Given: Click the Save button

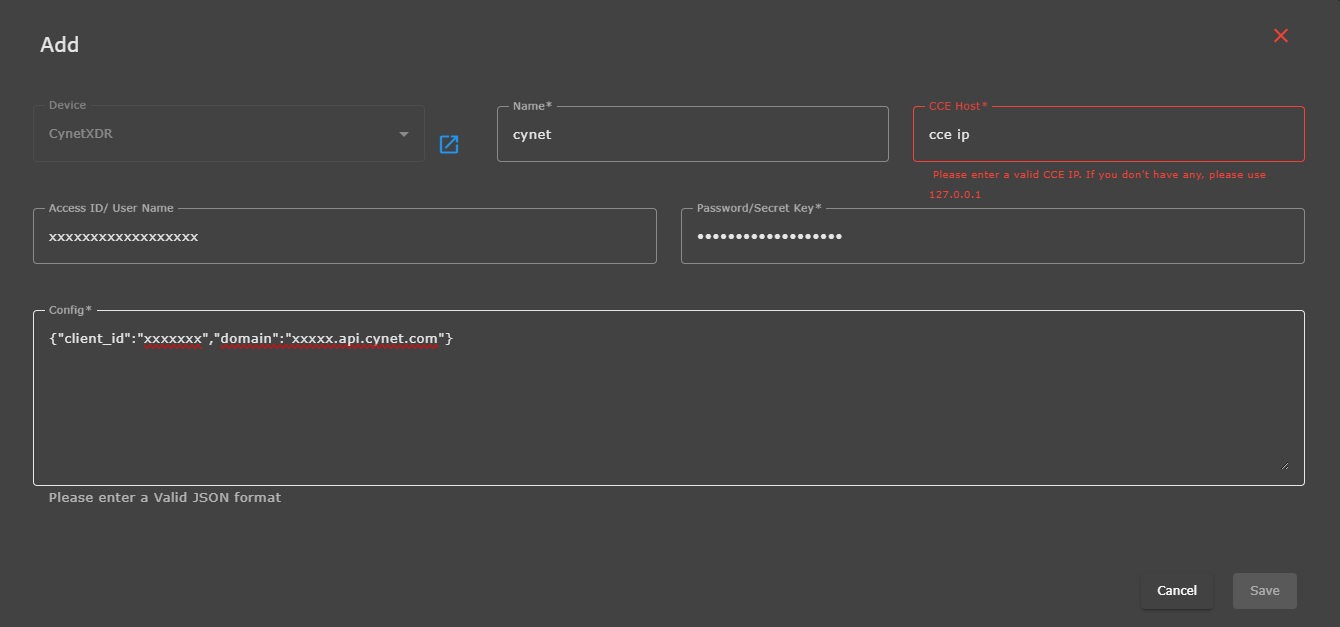Looking at the screenshot, I should (x=1265, y=591).
